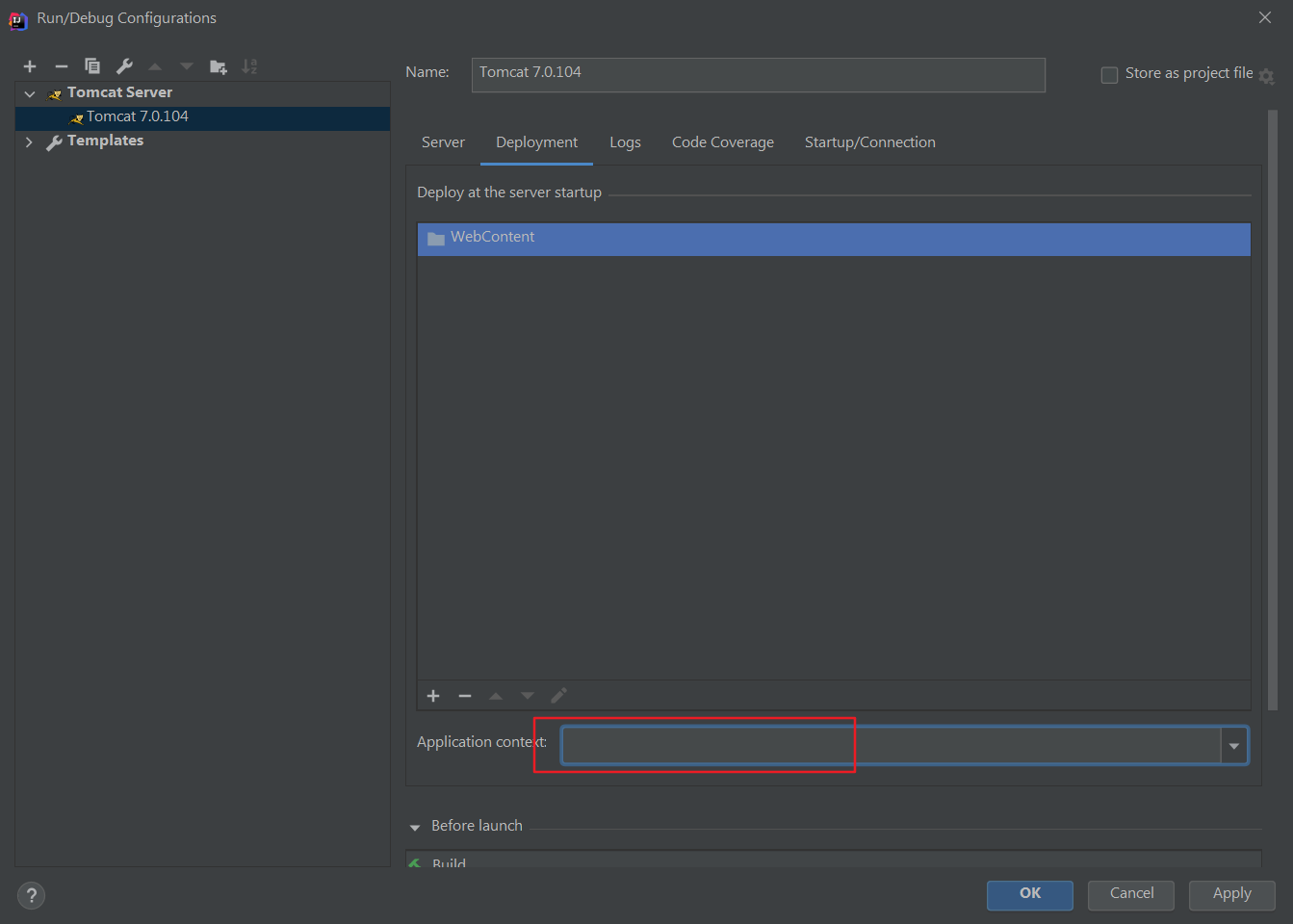Click gear icon next to Store as project file
This screenshot has width=1293, height=924.
click(1267, 76)
